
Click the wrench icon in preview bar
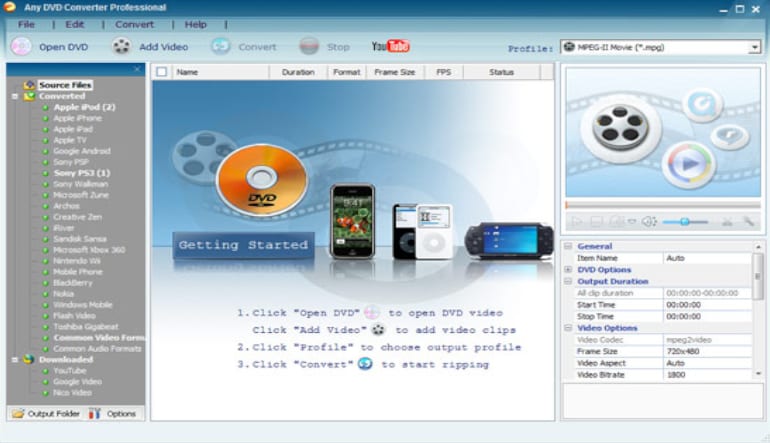tap(748, 222)
